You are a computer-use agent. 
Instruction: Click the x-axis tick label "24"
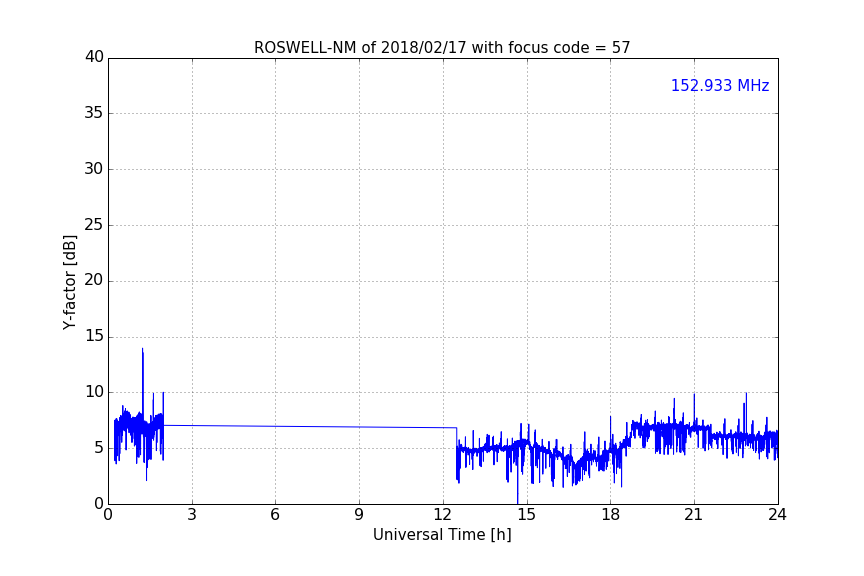(777, 515)
